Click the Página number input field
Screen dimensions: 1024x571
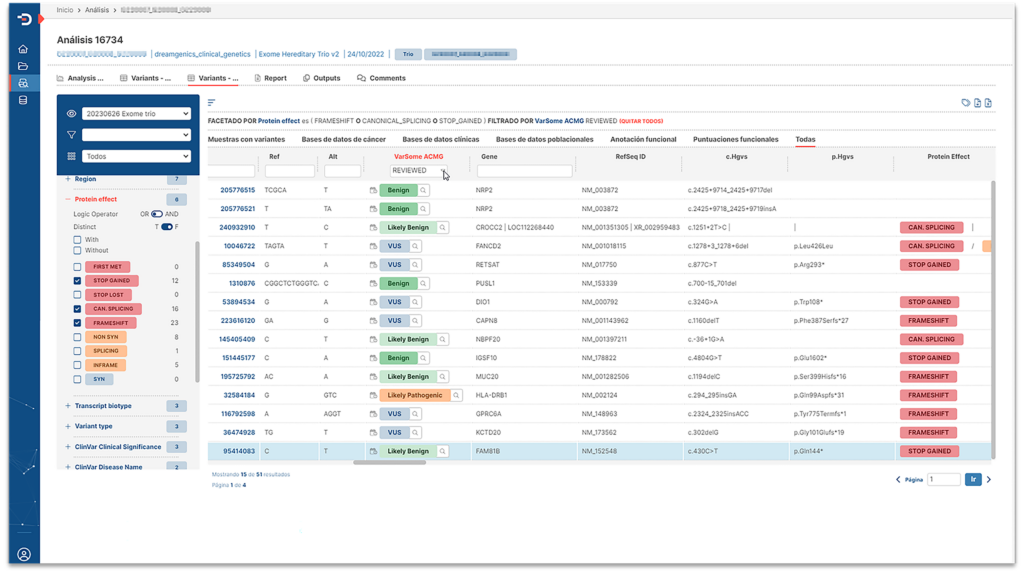coord(944,480)
